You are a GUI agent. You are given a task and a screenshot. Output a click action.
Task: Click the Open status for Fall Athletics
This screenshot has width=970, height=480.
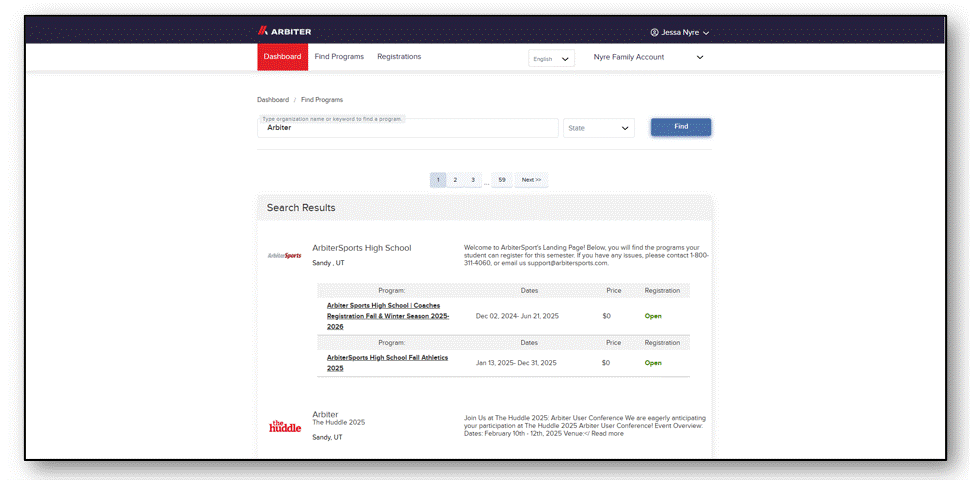pyautogui.click(x=653, y=363)
